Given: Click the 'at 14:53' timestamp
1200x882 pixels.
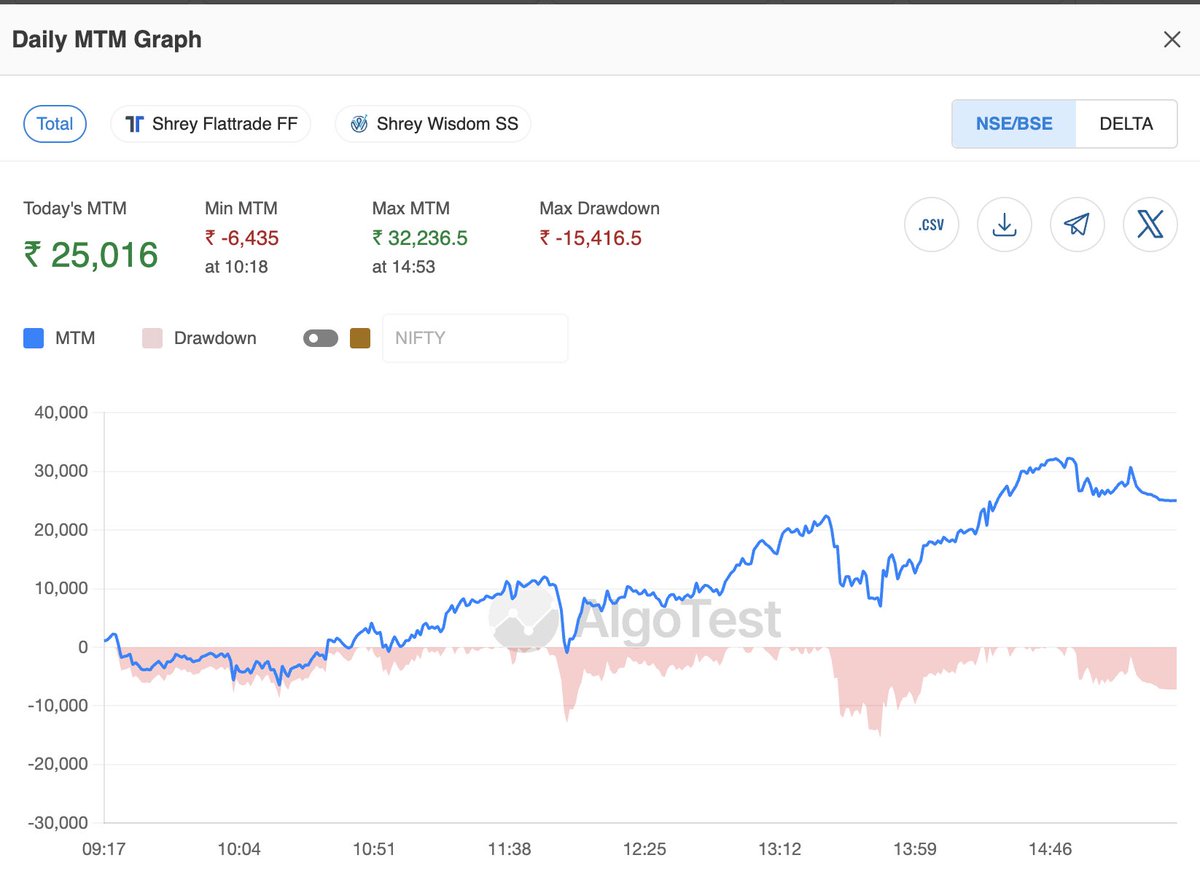Looking at the screenshot, I should [403, 267].
